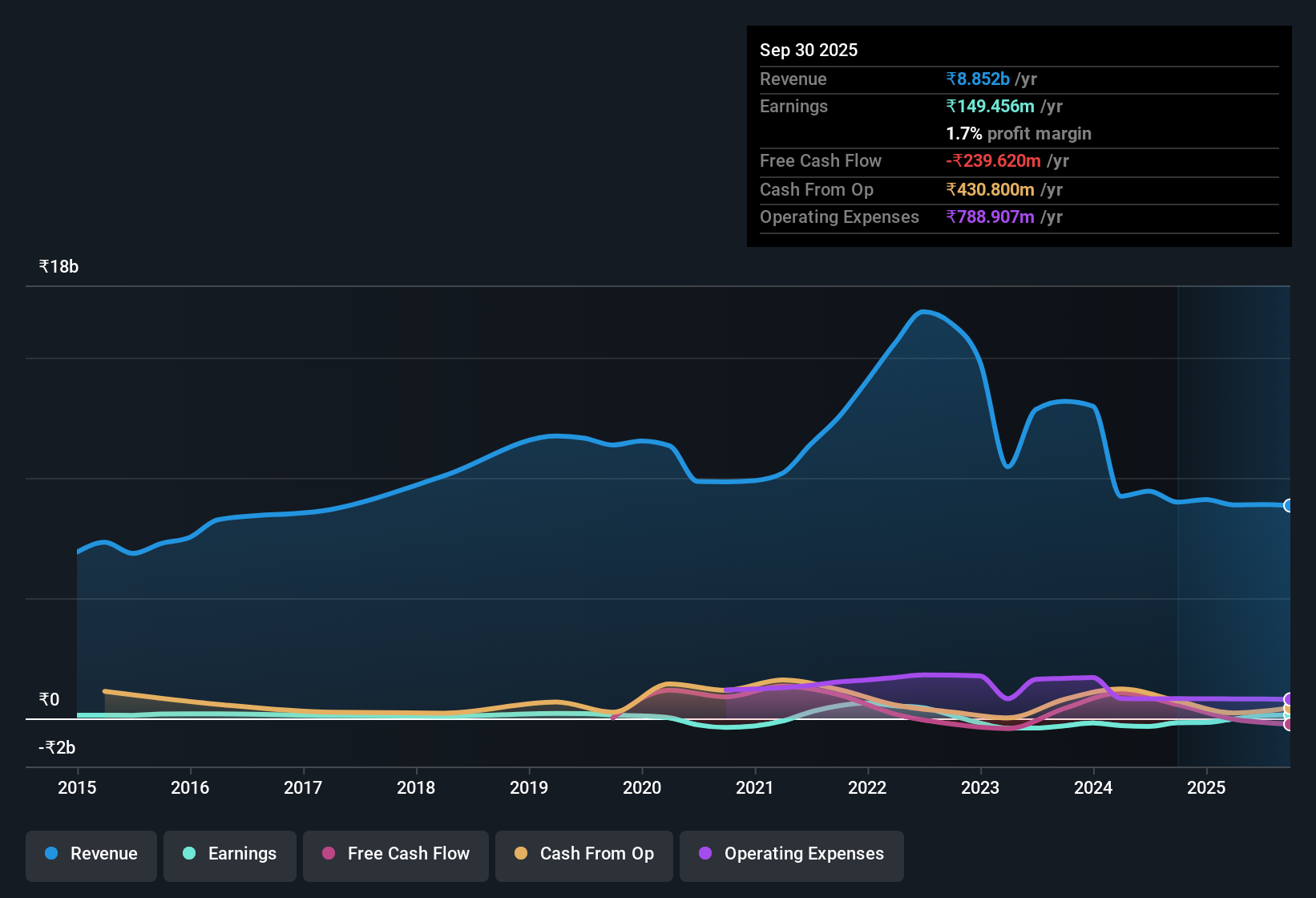
Task: Click the Cash From Op label in tooltip
Action: click(817, 189)
